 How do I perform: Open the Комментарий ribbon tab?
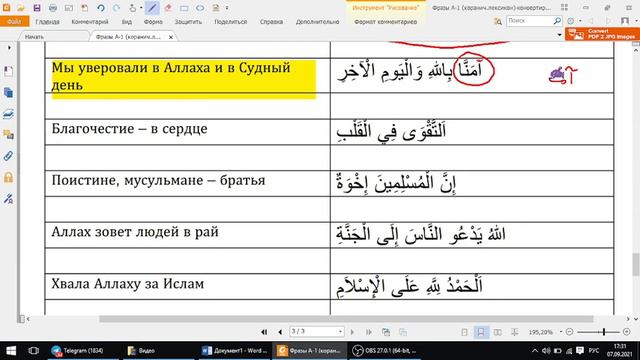(90, 22)
